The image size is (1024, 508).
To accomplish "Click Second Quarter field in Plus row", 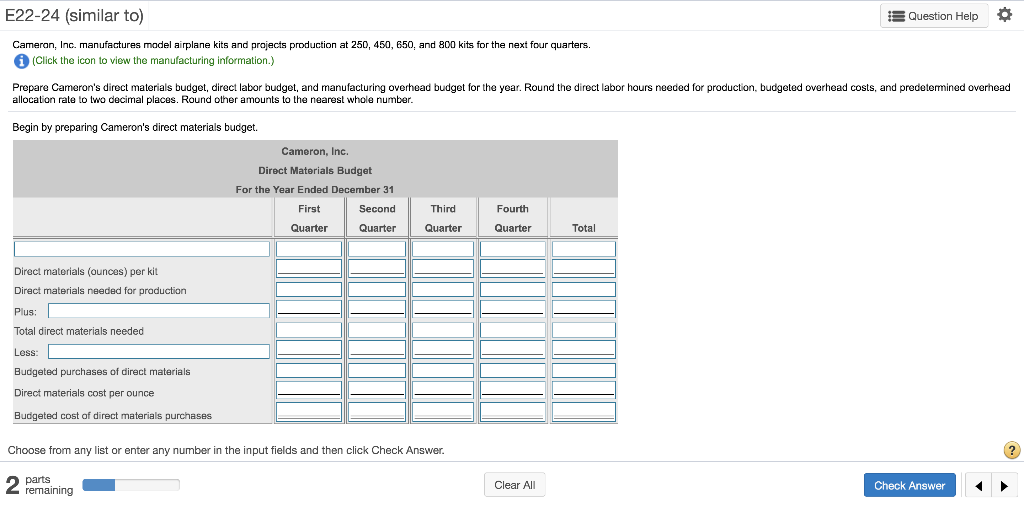I will pyautogui.click(x=377, y=309).
